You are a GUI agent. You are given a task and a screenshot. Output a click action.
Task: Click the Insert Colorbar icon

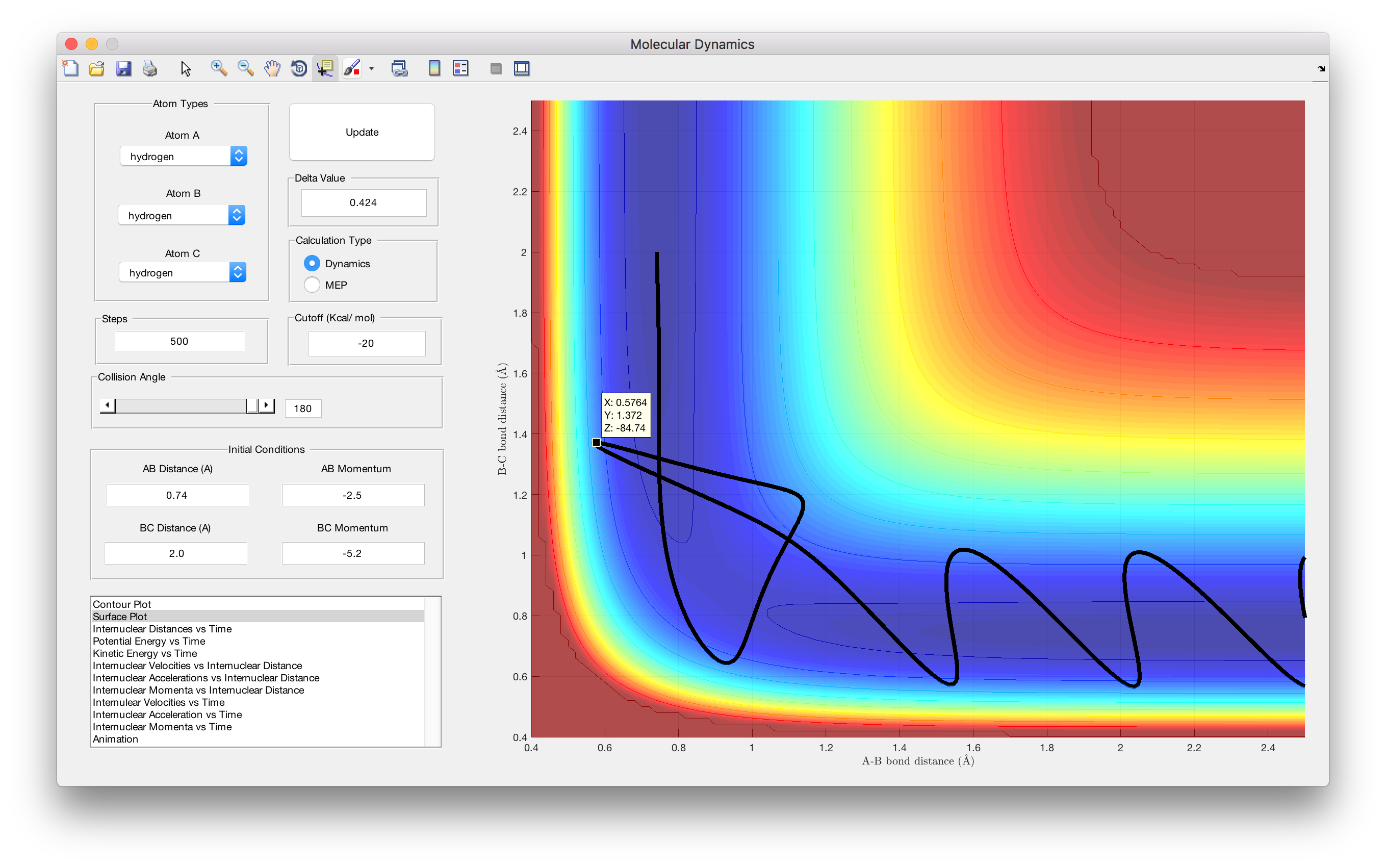coord(434,69)
